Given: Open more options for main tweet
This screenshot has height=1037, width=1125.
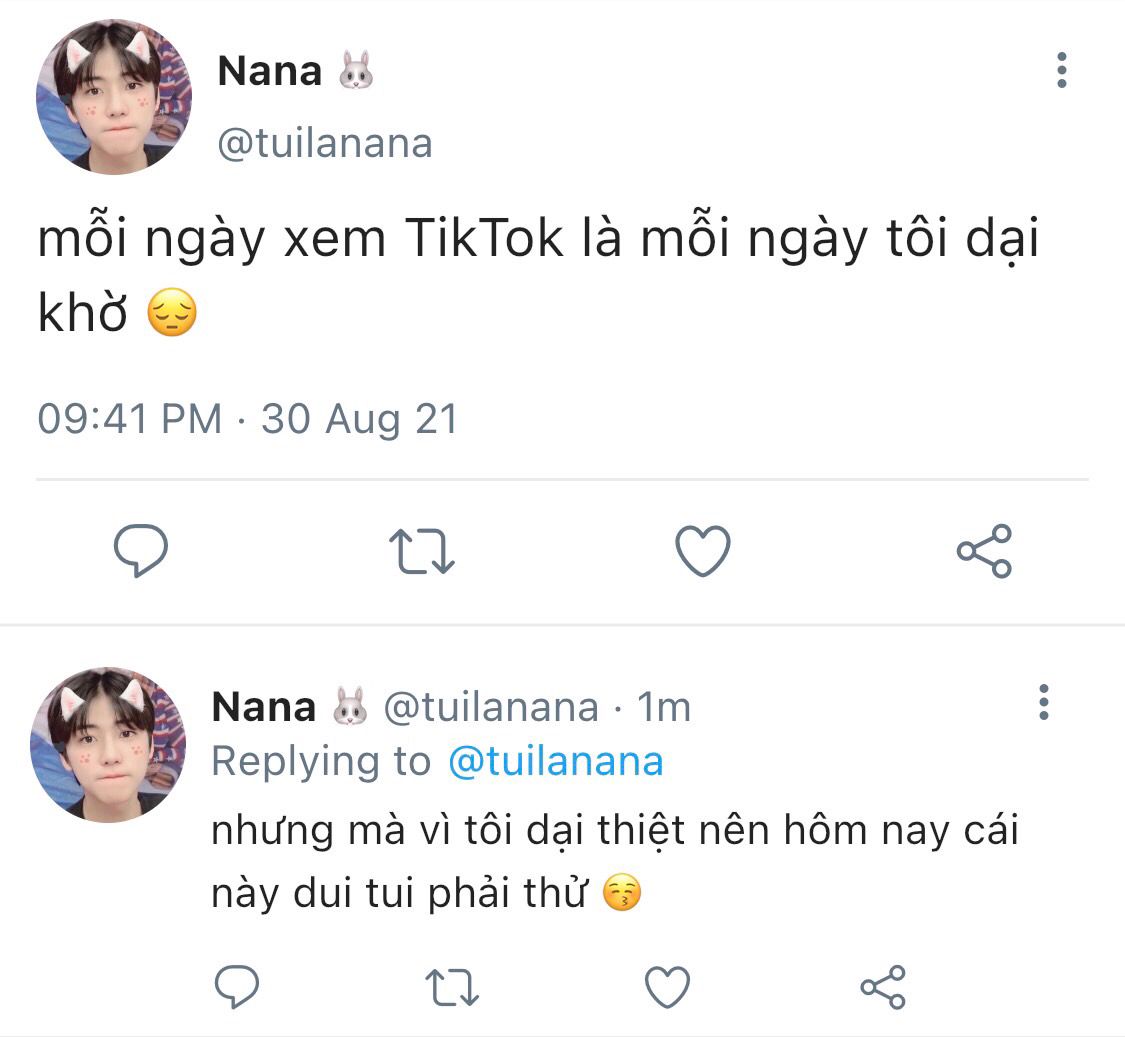Looking at the screenshot, I should point(1062,70).
